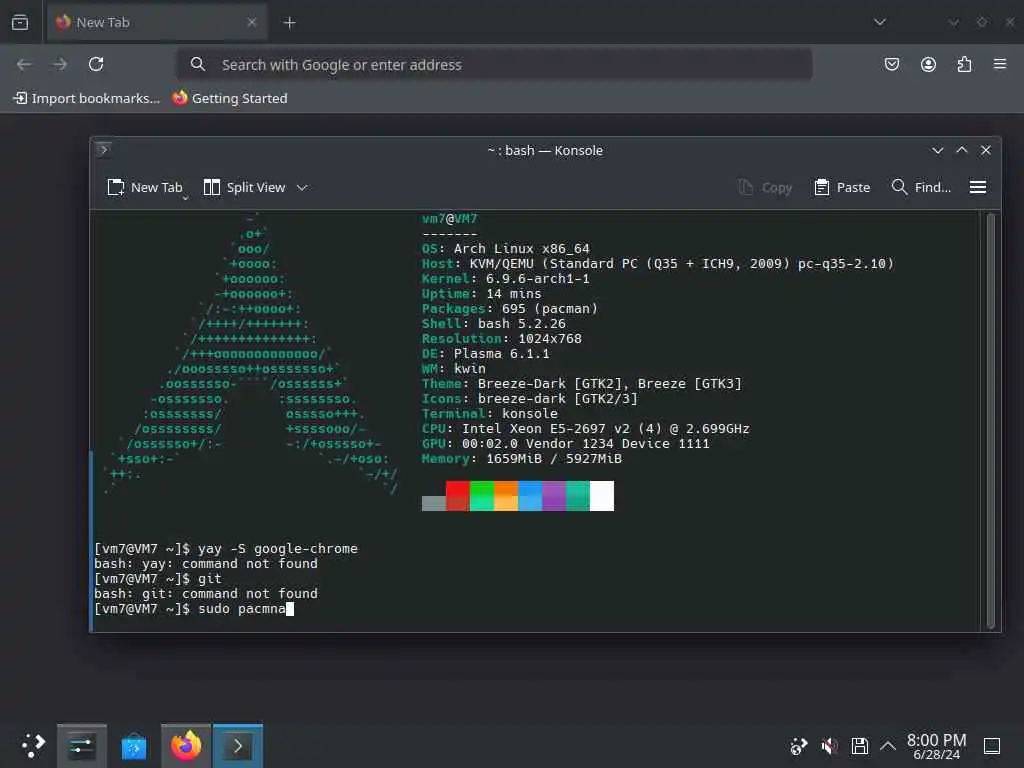Click the 'OS: Arch Linux x86_64' line

pyautogui.click(x=505, y=249)
